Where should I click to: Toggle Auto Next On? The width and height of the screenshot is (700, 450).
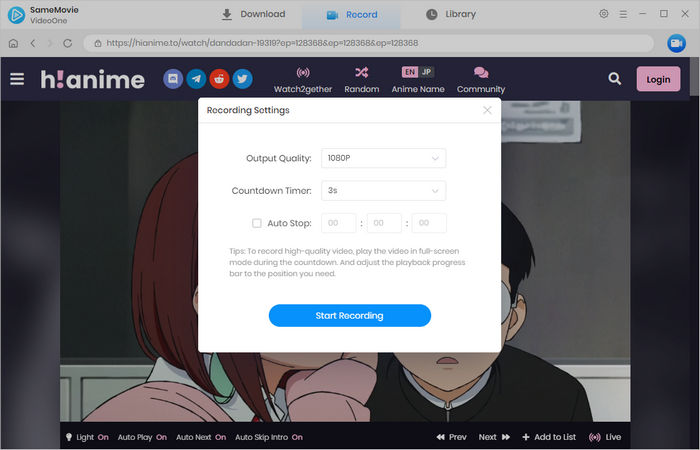tap(201, 437)
